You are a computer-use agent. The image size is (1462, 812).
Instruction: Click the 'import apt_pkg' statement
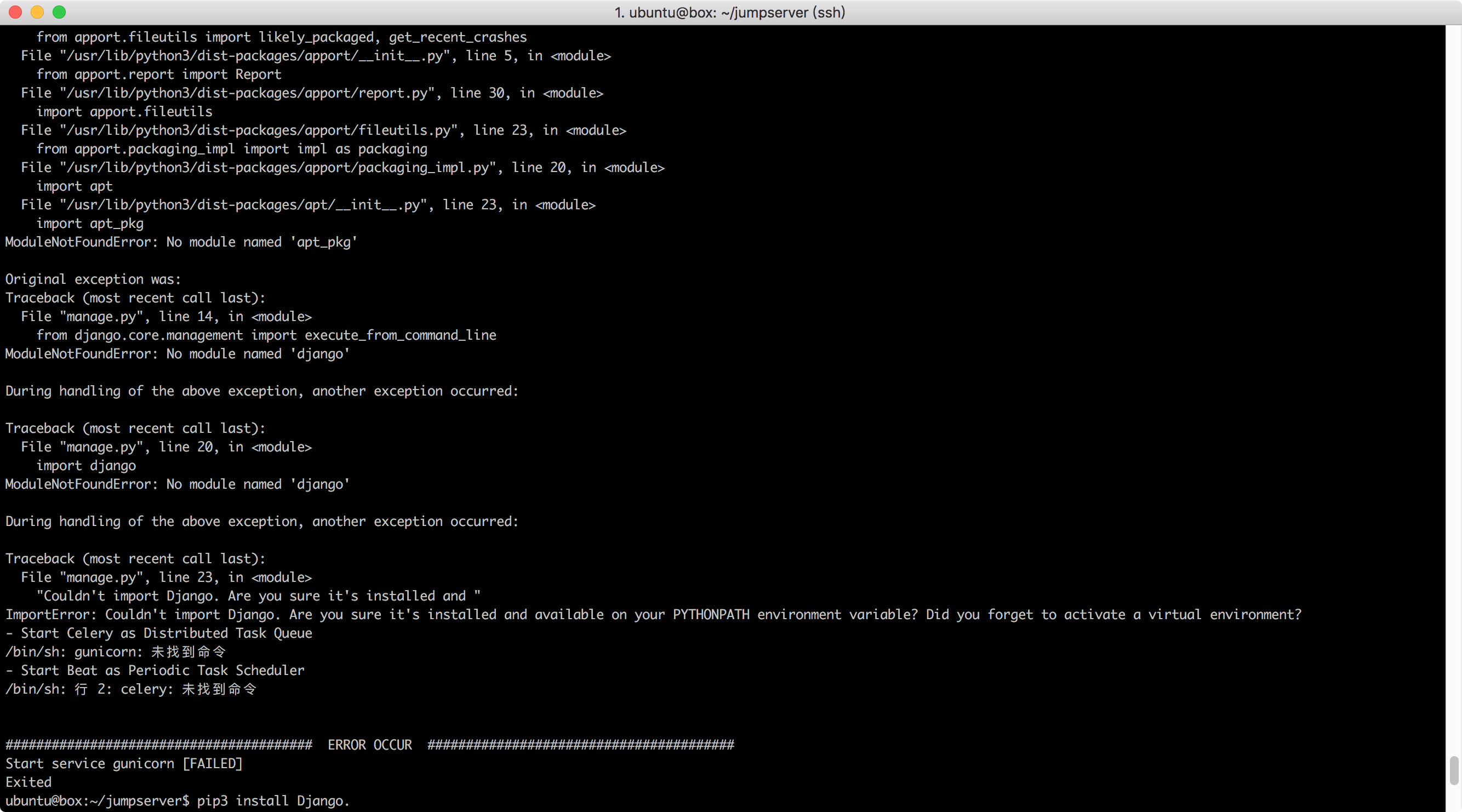tap(90, 223)
